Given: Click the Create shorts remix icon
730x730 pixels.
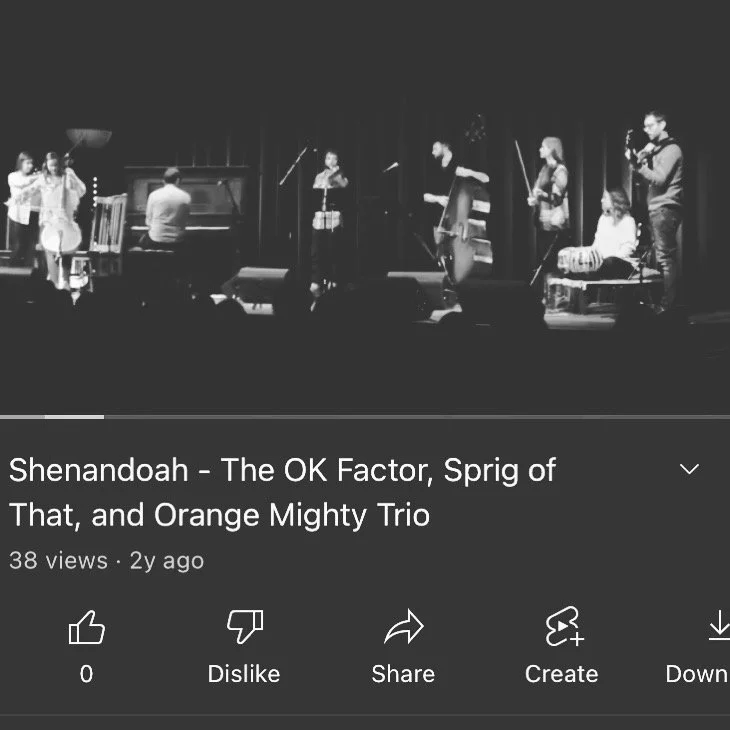Looking at the screenshot, I should 564,627.
